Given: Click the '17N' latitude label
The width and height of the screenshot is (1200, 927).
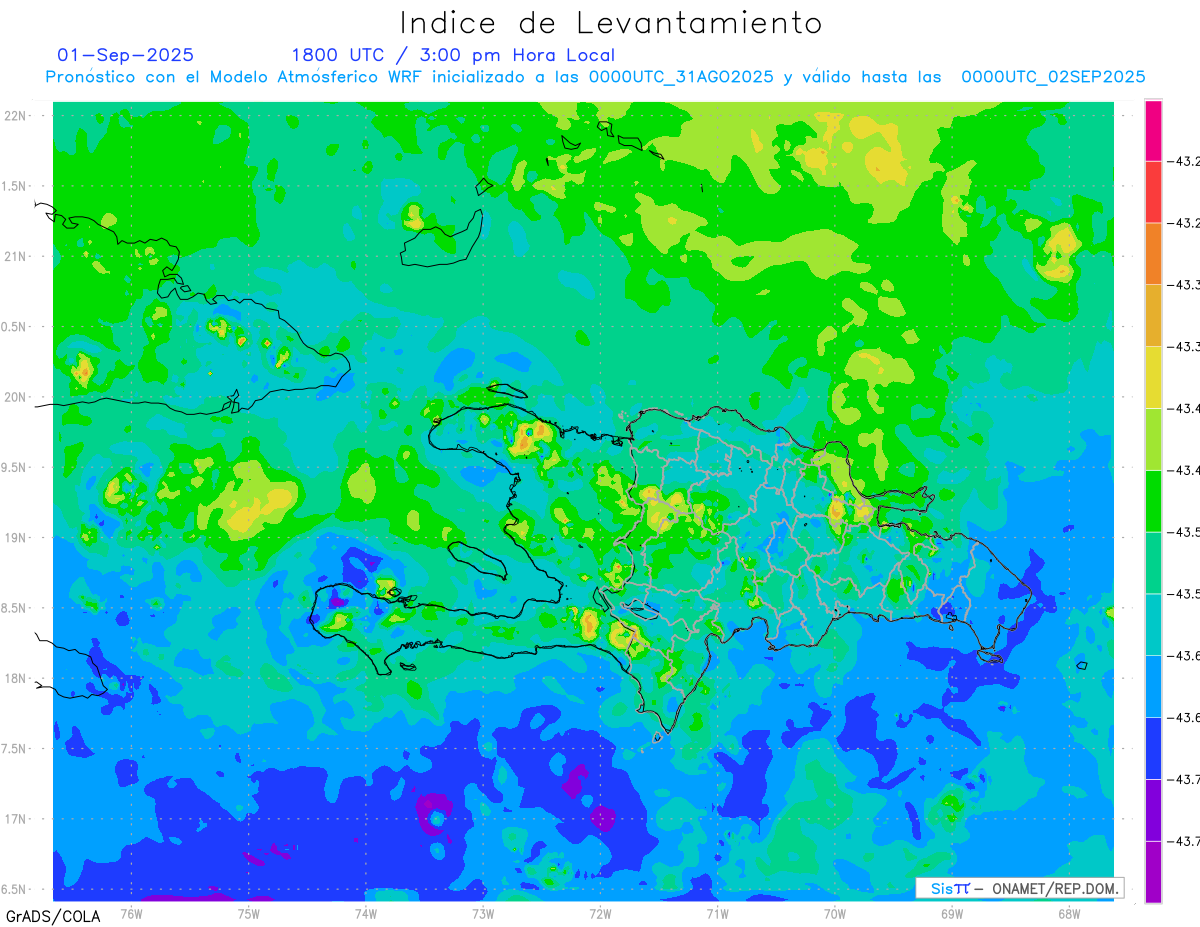Looking at the screenshot, I should coord(17,819).
